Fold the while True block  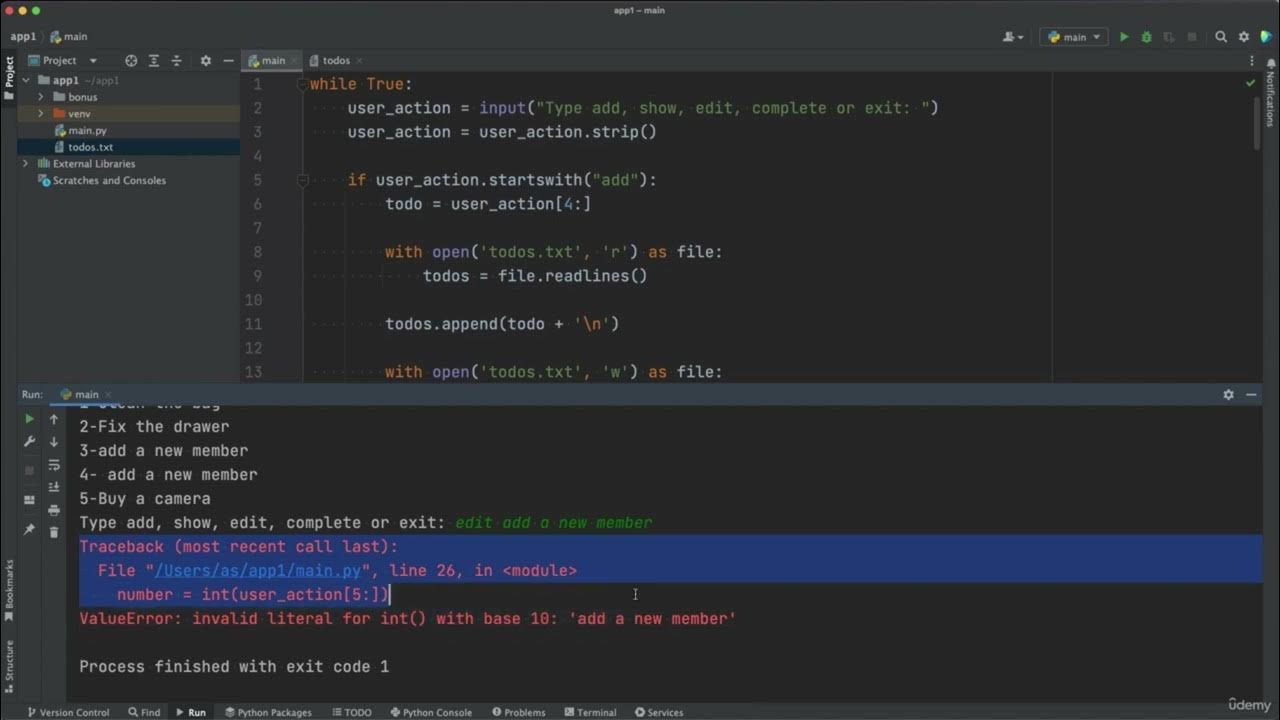(301, 84)
